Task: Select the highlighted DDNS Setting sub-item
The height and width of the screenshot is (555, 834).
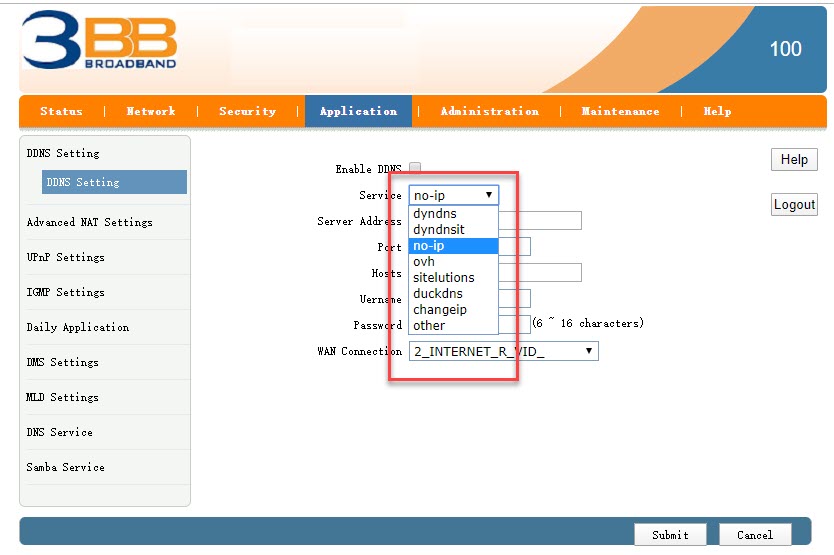Action: 114,182
